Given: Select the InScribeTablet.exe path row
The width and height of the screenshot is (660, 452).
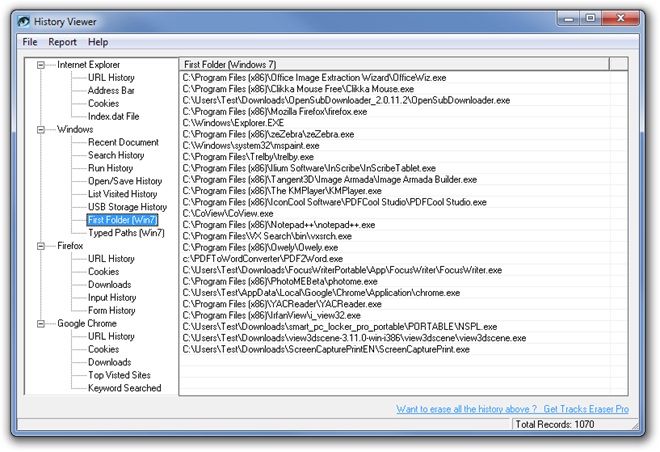Looking at the screenshot, I should pyautogui.click(x=395, y=168).
